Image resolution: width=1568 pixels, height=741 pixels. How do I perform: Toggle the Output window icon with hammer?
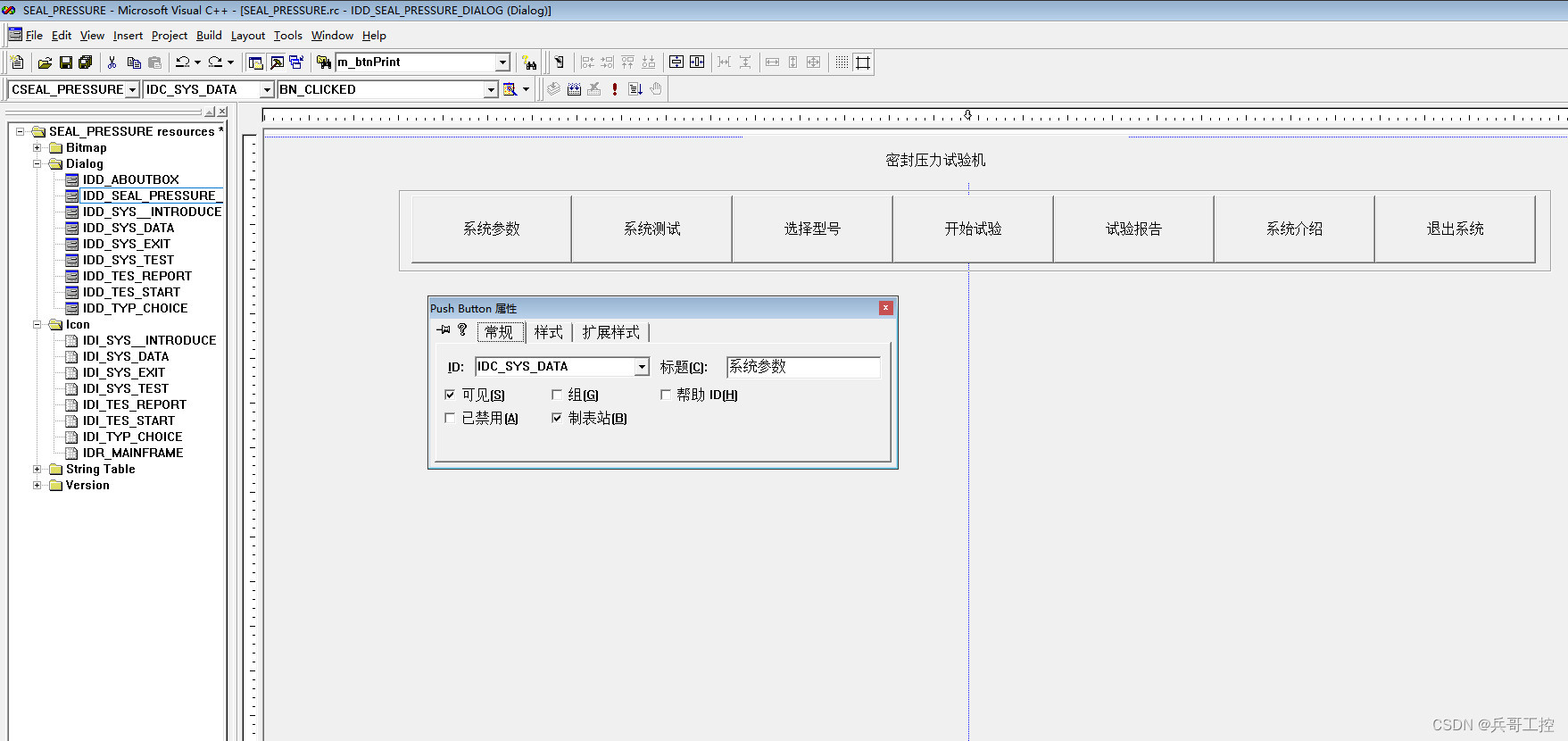(277, 62)
